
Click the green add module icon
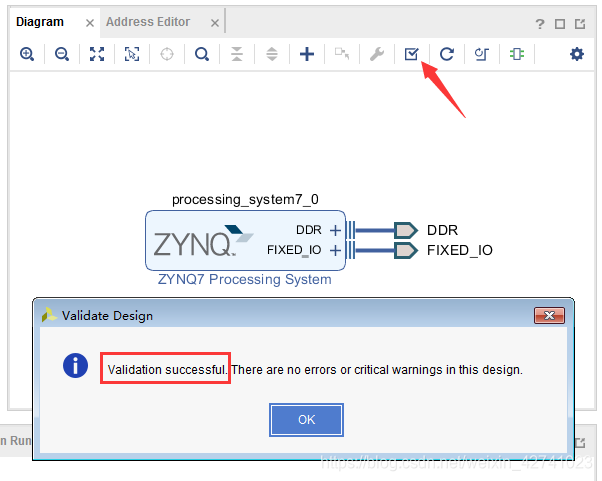pyautogui.click(x=516, y=54)
